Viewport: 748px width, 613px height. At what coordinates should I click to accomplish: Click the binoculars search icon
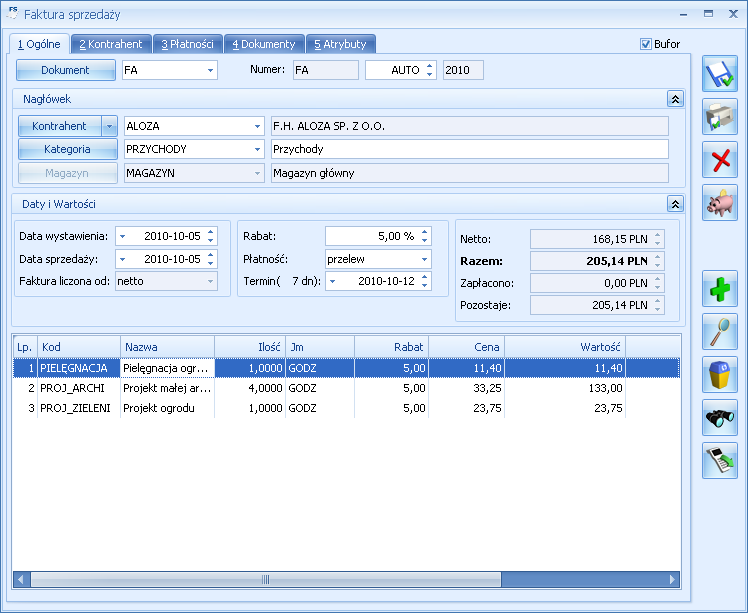[x=719, y=417]
